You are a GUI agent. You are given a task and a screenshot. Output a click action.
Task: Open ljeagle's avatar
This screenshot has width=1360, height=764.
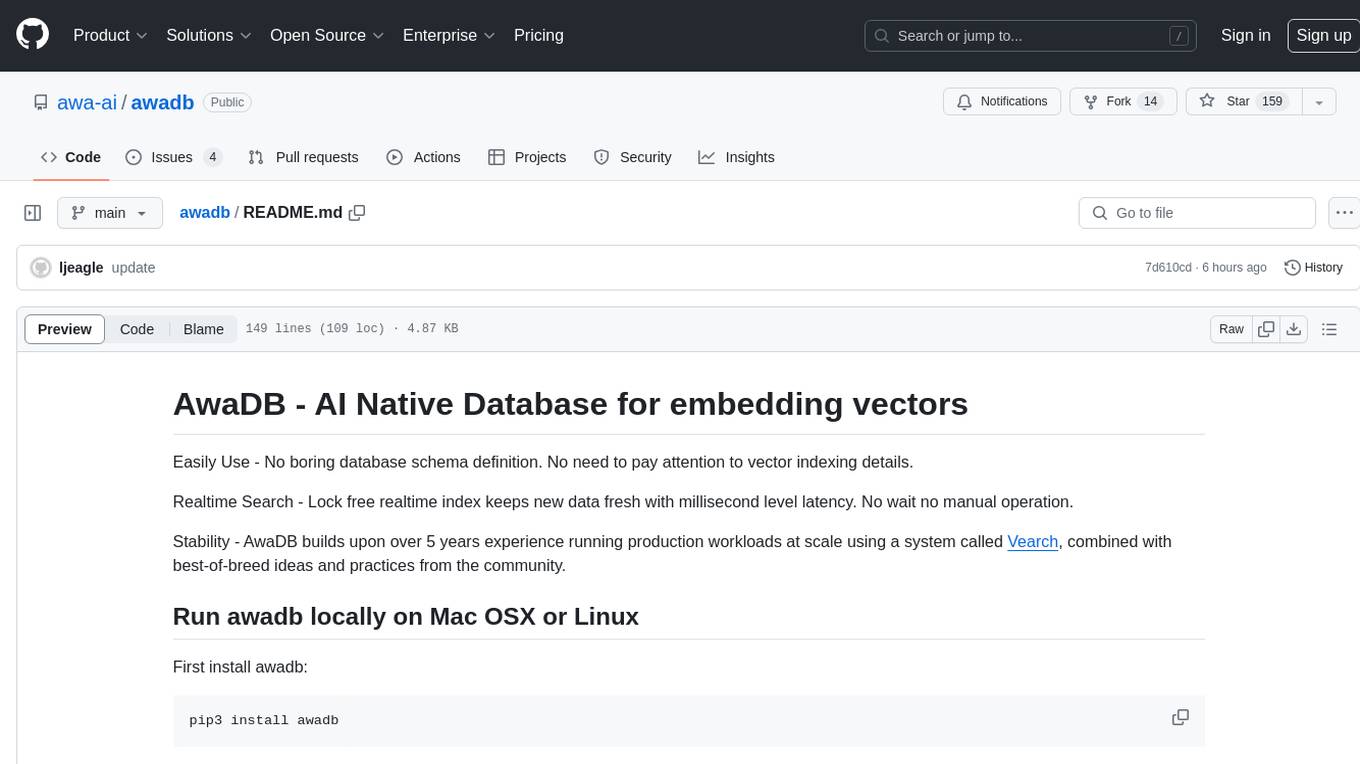tap(41, 268)
